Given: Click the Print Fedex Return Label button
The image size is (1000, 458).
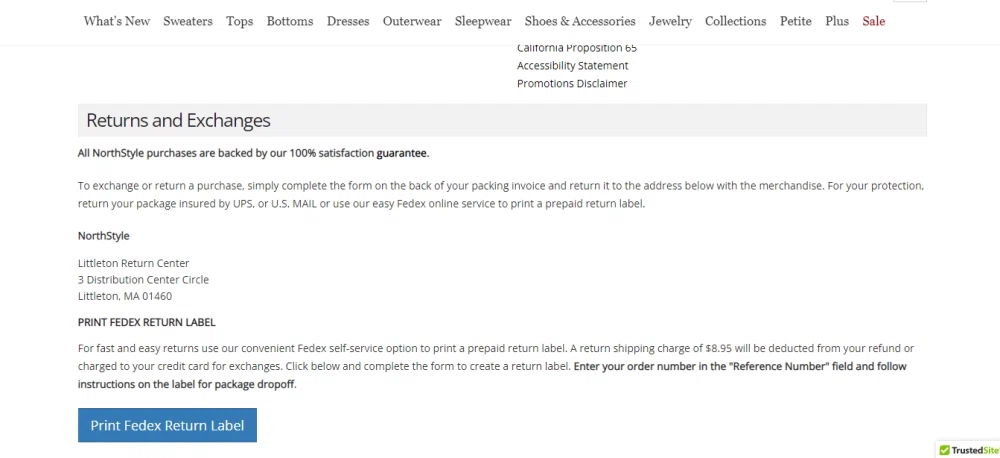Looking at the screenshot, I should tap(167, 425).
